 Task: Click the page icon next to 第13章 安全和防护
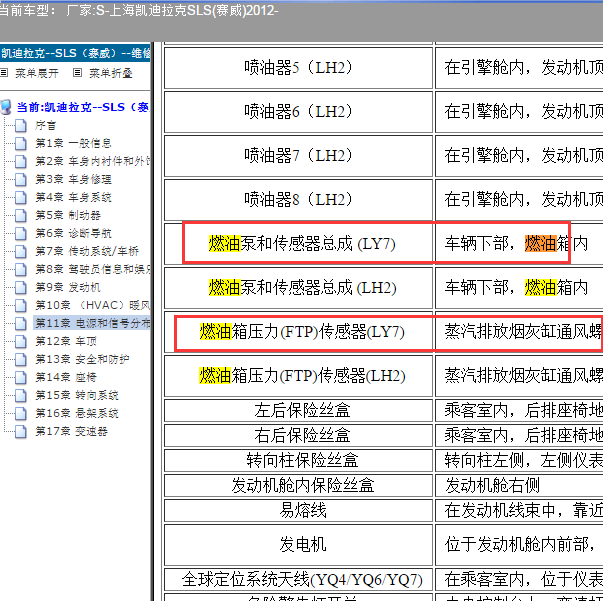[21, 359]
